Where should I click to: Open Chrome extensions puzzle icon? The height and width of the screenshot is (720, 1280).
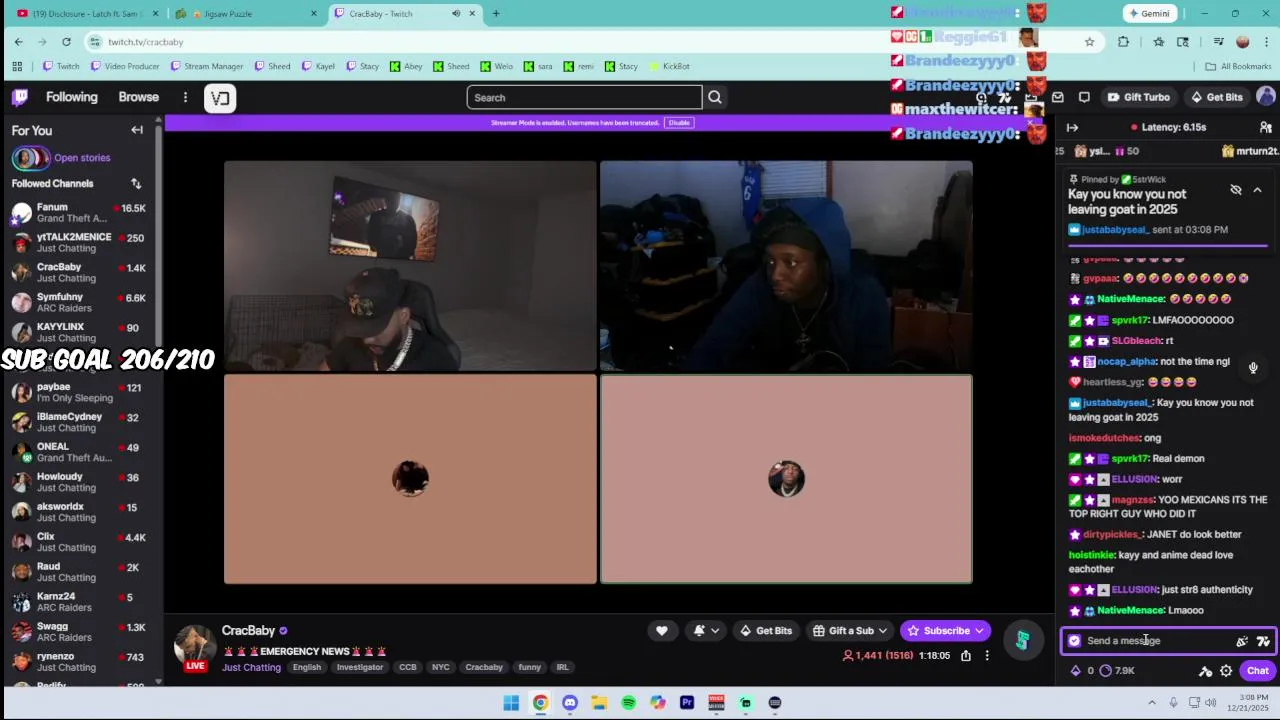(1123, 41)
